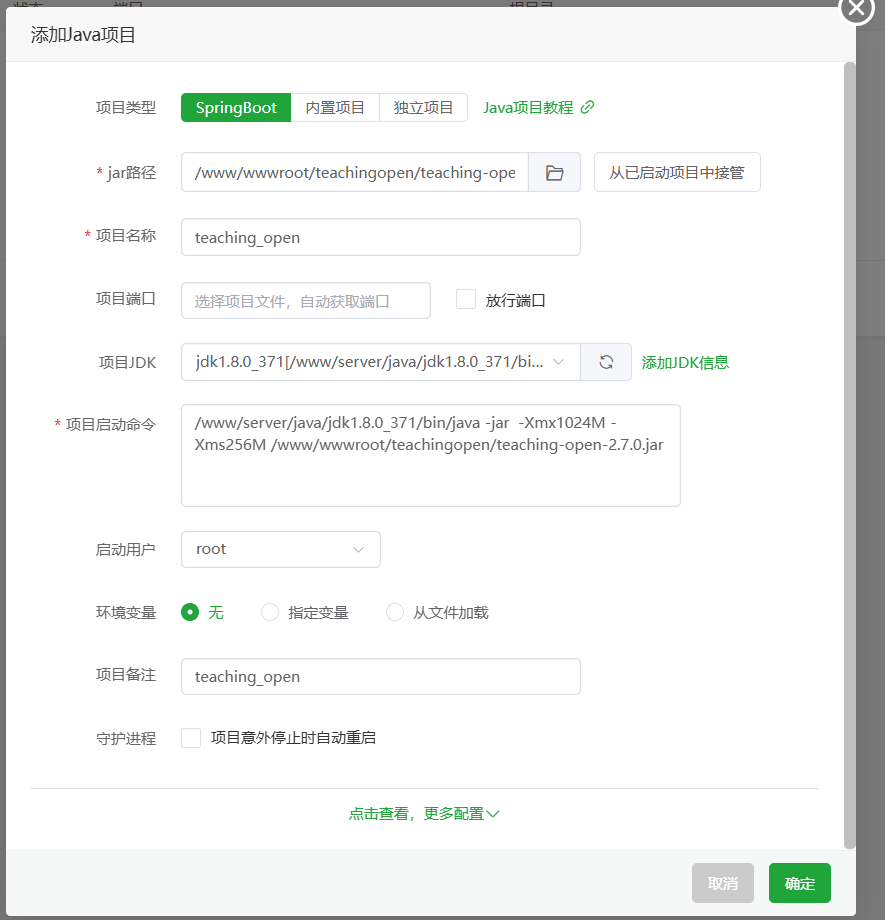The width and height of the screenshot is (885, 920).
Task: Open the 启动用户 root dropdown
Action: coord(280,549)
